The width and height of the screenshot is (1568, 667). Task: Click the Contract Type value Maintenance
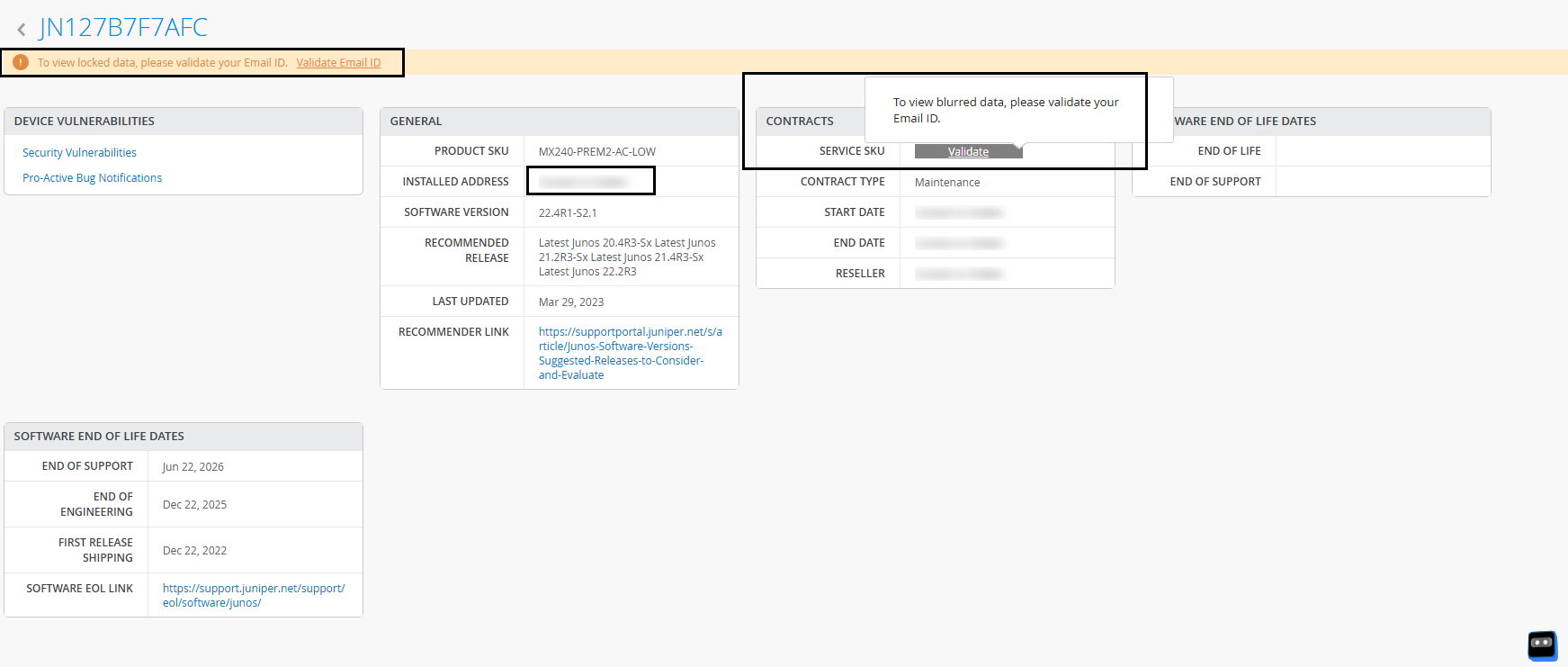point(947,183)
